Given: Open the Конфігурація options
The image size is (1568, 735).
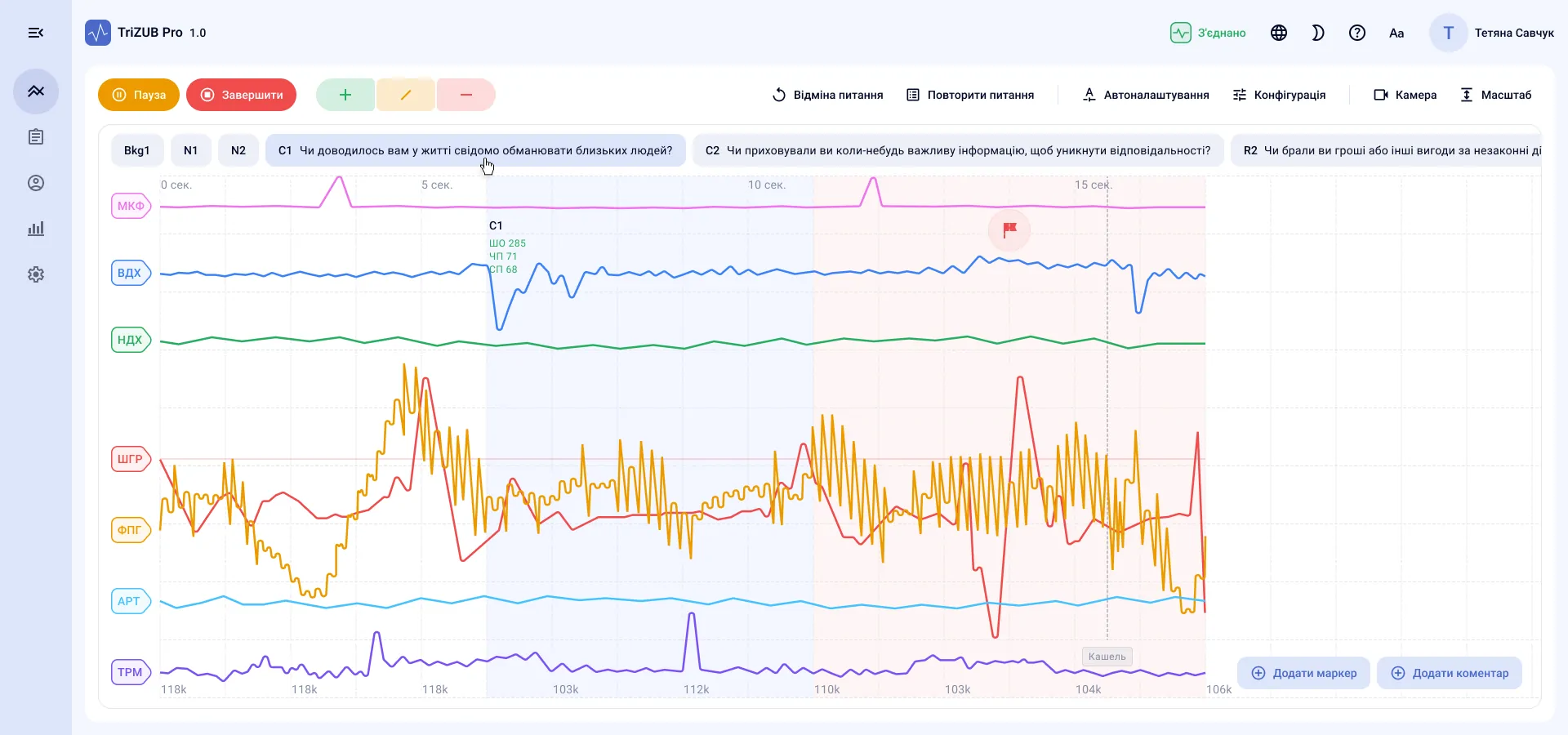Looking at the screenshot, I should pyautogui.click(x=1279, y=95).
